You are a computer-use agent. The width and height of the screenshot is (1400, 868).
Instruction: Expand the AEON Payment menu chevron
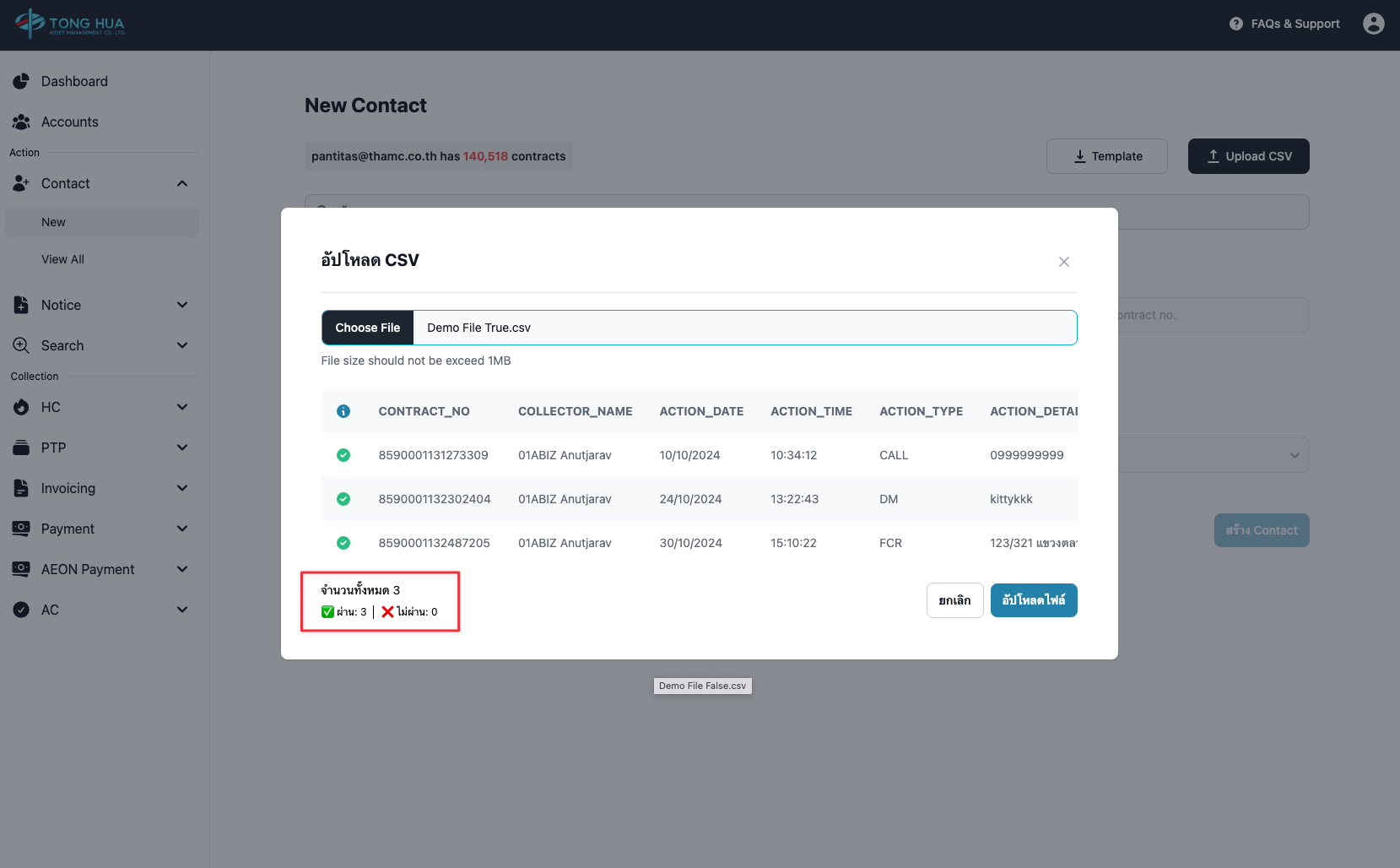tap(182, 569)
